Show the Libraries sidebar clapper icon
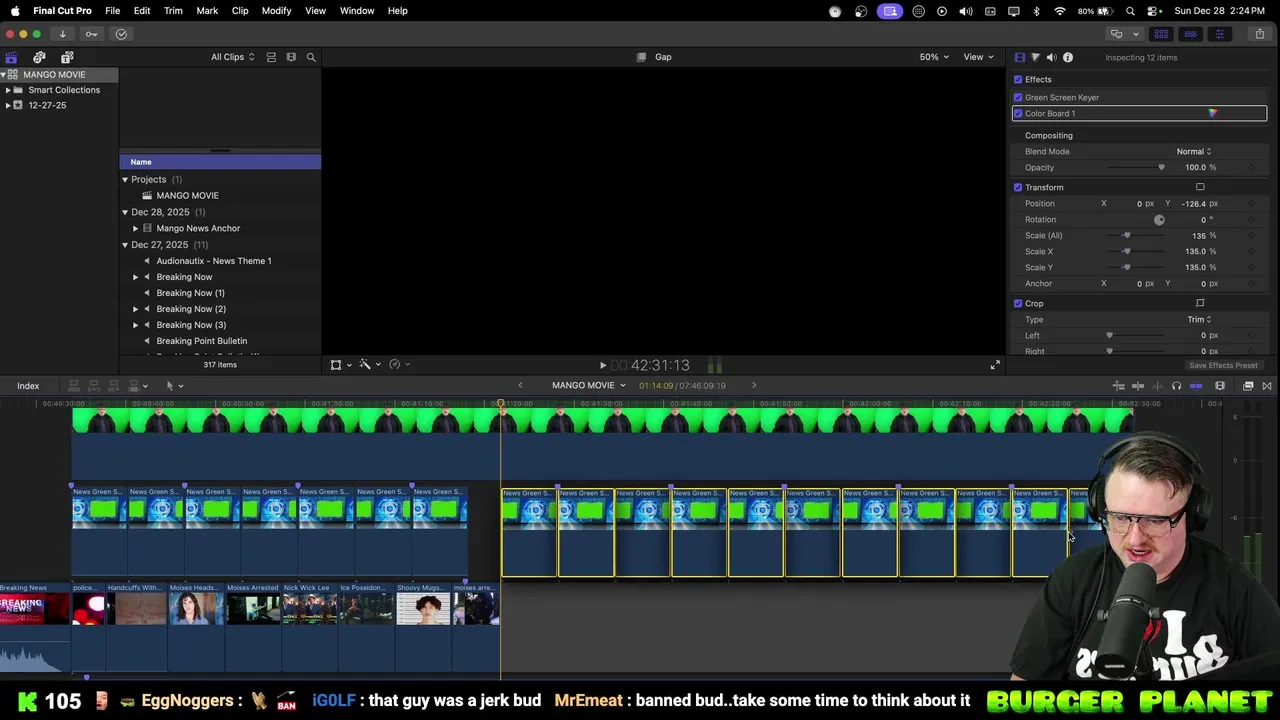The width and height of the screenshot is (1280, 720). [x=11, y=57]
